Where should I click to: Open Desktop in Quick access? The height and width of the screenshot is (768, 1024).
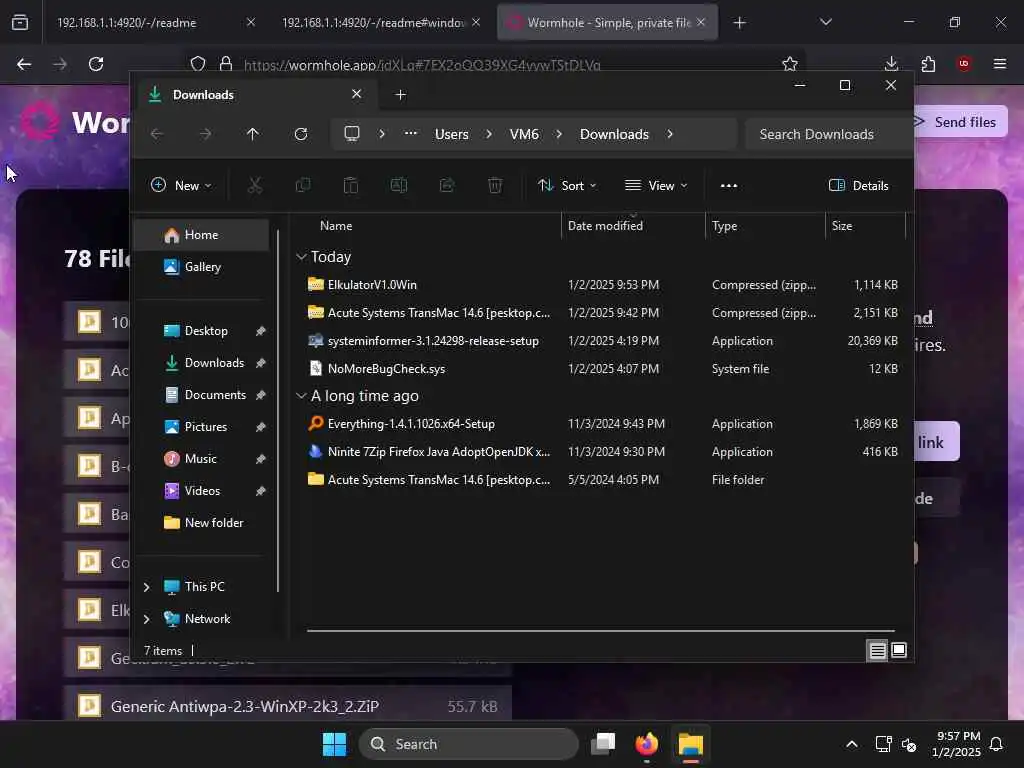[x=206, y=330]
